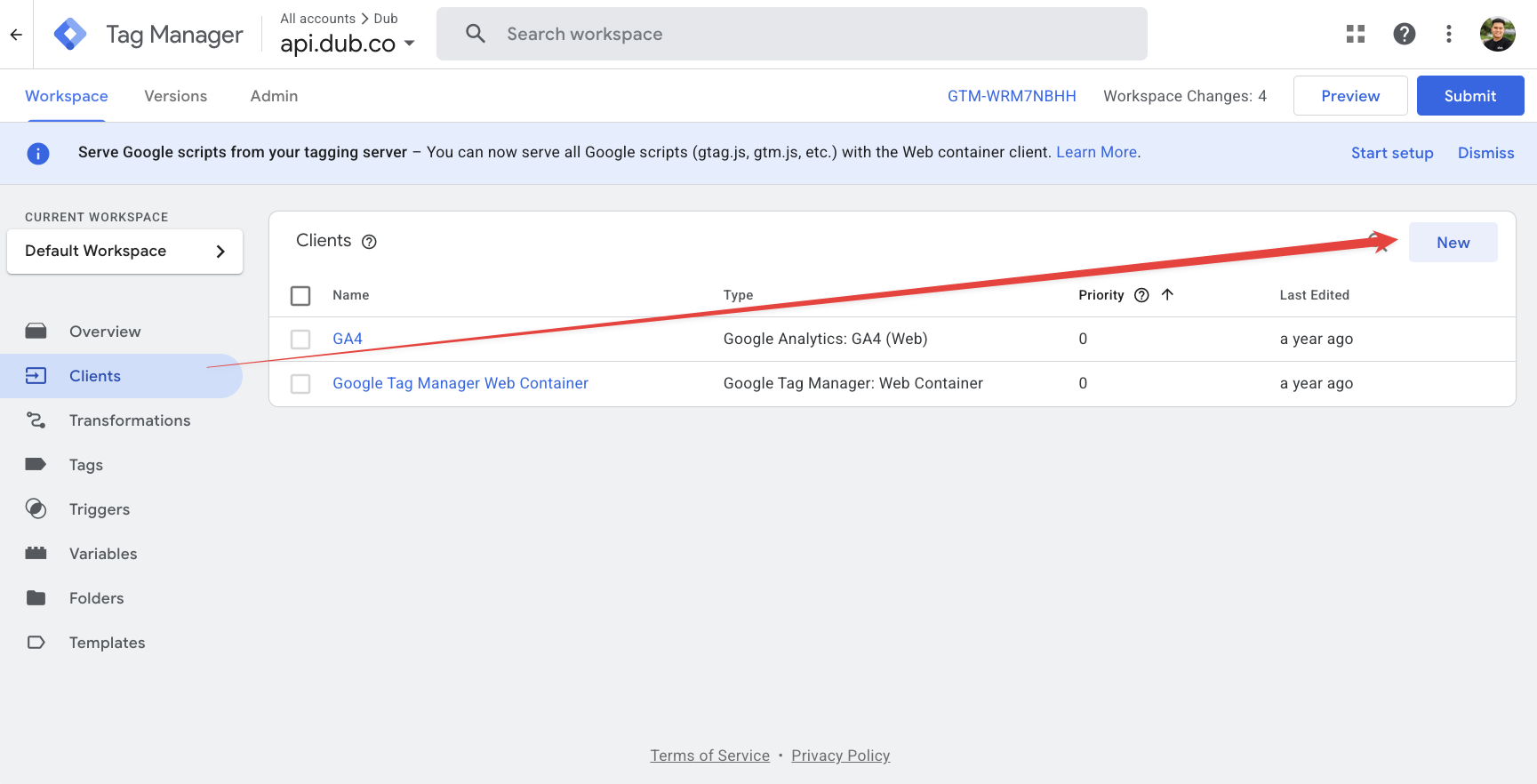1537x784 pixels.
Task: Open container ID GTM-WRM7NBHH link
Action: (x=1012, y=96)
